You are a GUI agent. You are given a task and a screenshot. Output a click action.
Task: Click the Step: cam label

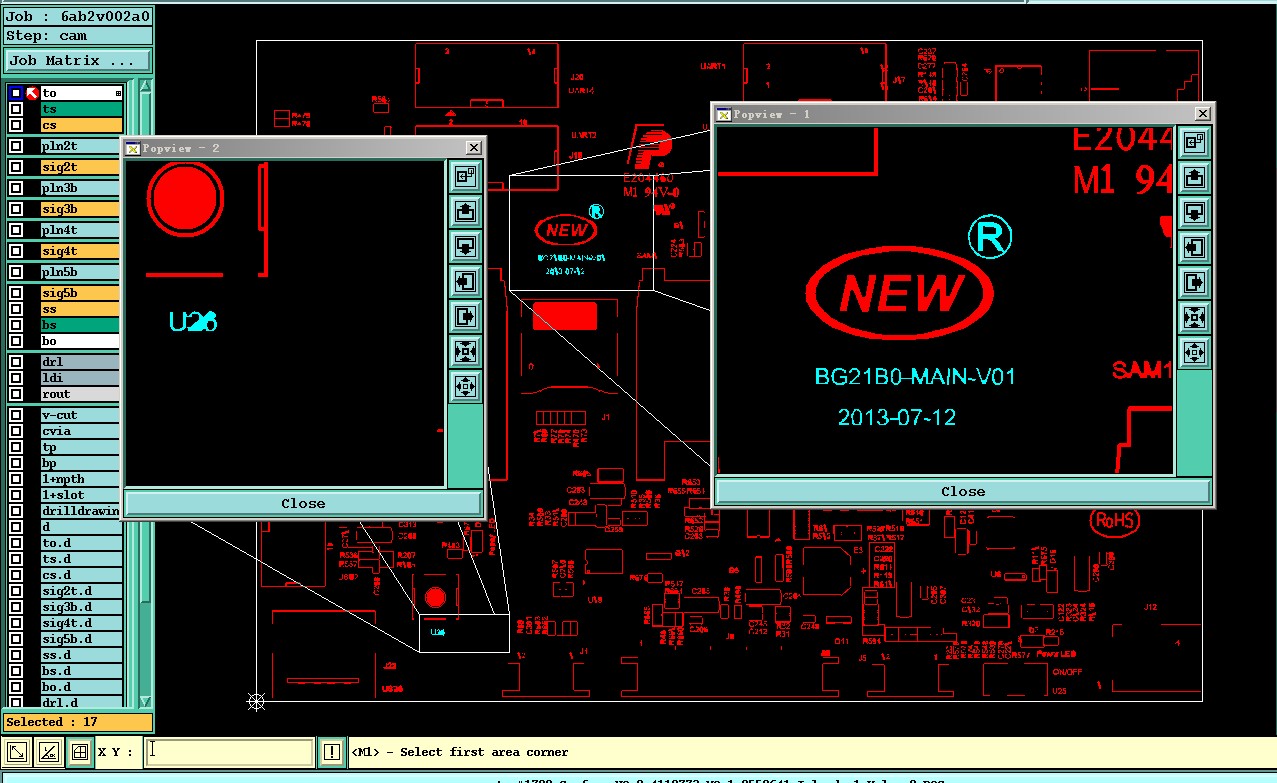click(78, 36)
